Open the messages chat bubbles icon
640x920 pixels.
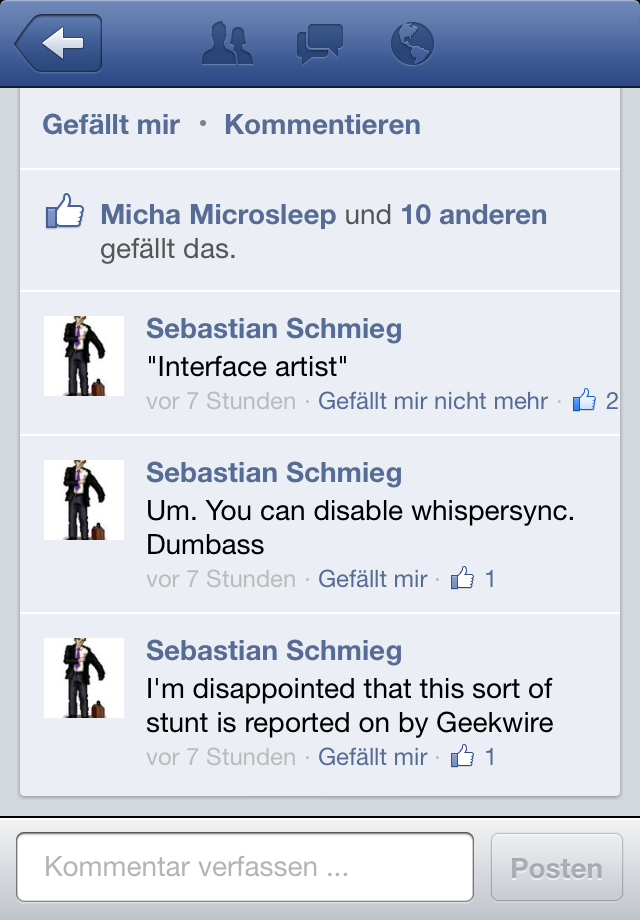[x=320, y=43]
